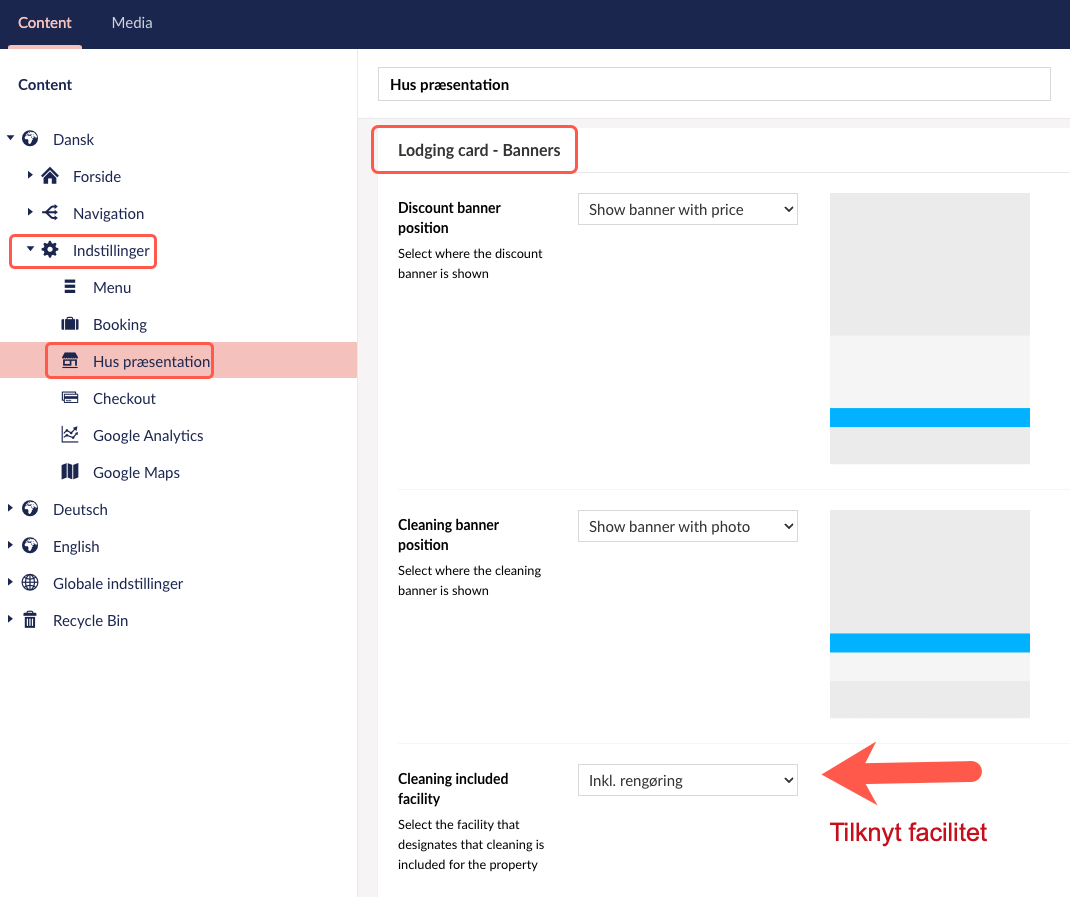Open Globale indstillinger tree item
The width and height of the screenshot is (1070, 897).
[x=118, y=584]
